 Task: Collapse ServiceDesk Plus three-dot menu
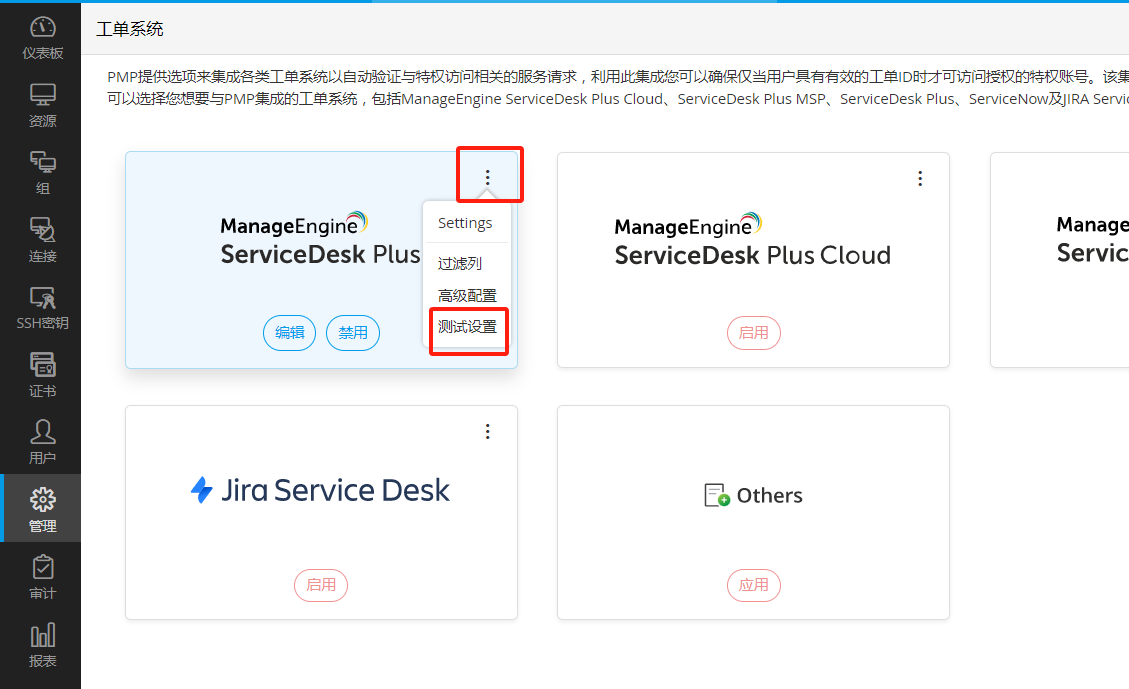[x=488, y=178]
